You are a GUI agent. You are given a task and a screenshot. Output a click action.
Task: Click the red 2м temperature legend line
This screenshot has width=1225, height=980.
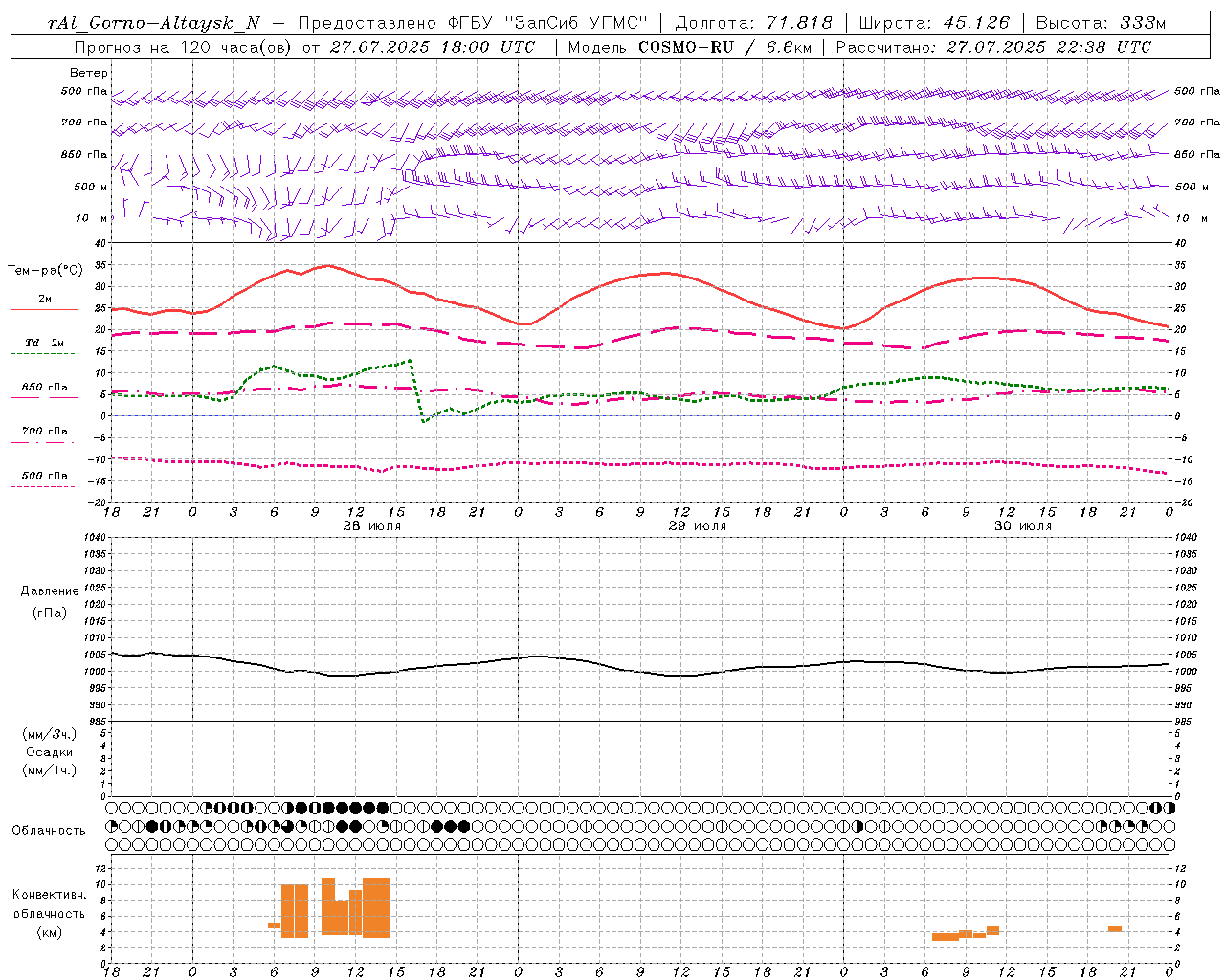44,309
